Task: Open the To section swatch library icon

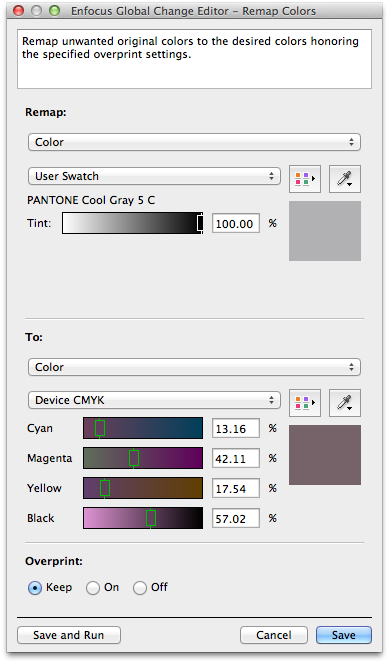Action: click(304, 403)
